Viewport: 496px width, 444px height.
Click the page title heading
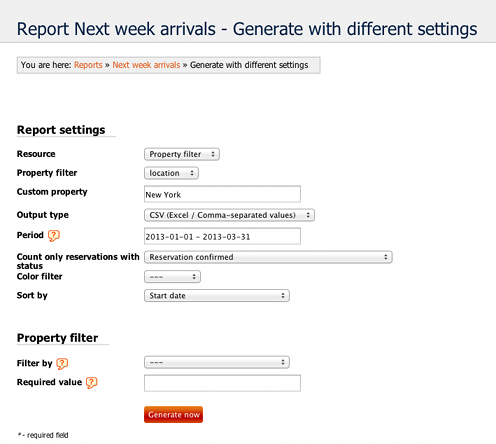point(247,29)
